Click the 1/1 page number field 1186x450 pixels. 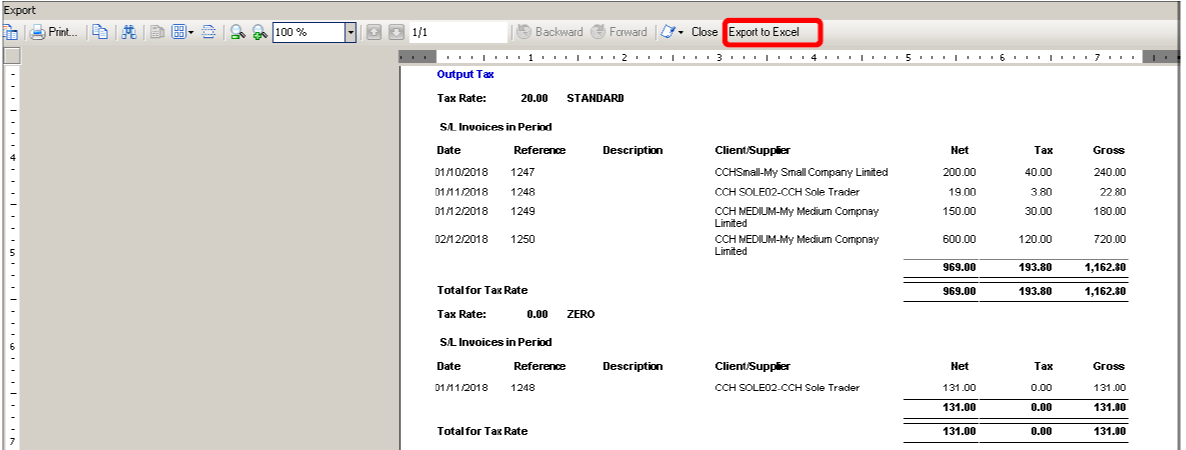457,33
